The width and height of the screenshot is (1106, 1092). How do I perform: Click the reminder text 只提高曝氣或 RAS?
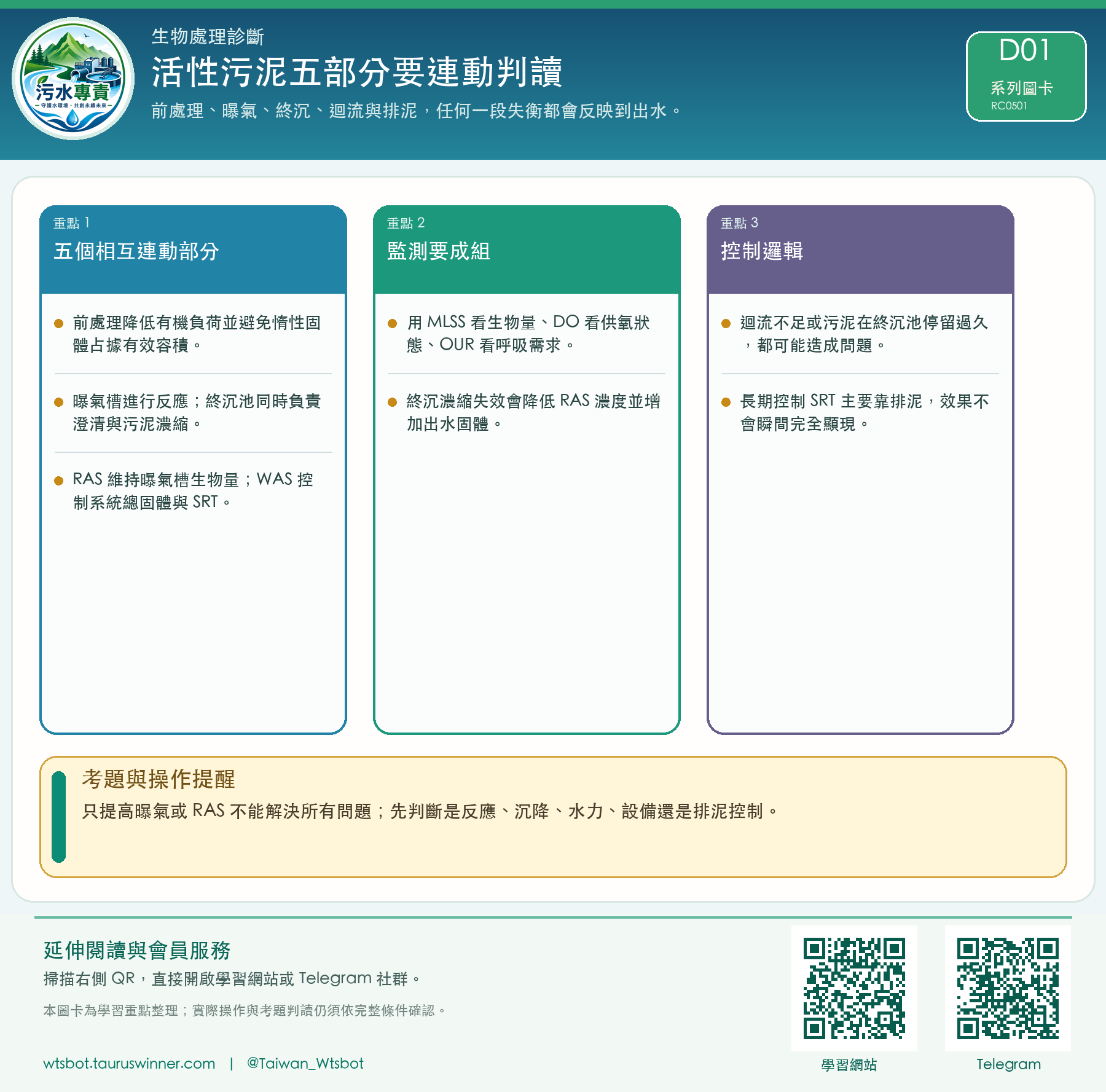[430, 811]
